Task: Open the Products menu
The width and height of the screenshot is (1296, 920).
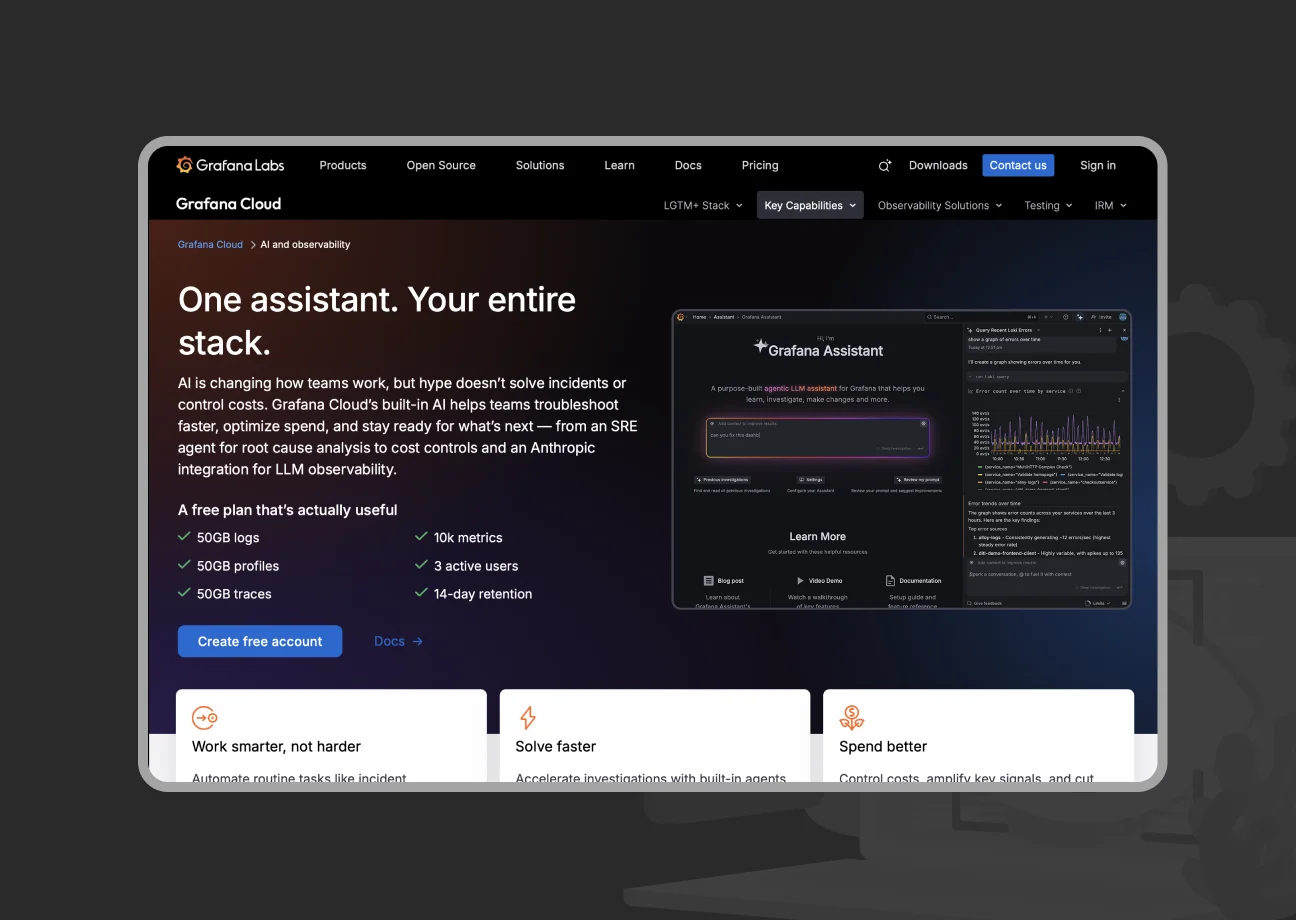Action: tap(343, 165)
